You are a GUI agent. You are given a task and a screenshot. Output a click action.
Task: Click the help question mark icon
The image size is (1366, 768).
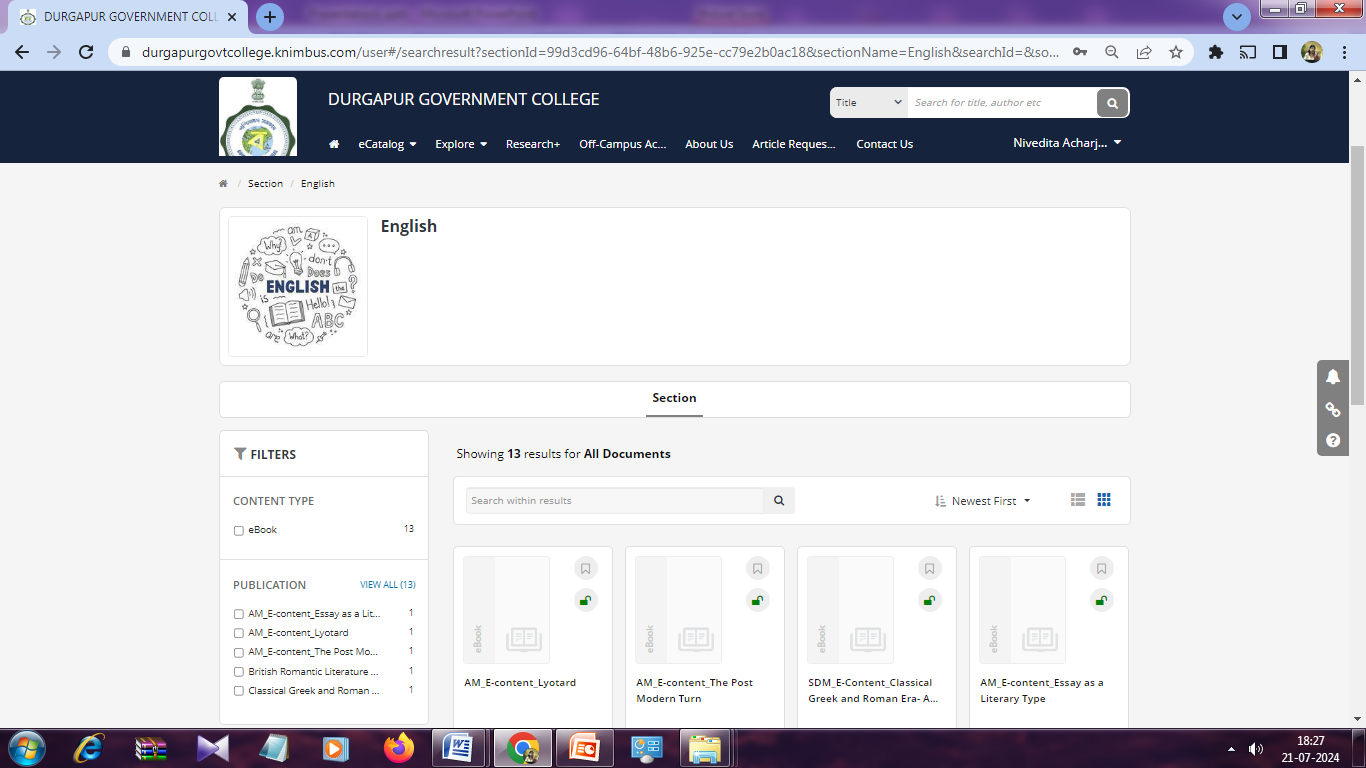(x=1333, y=440)
